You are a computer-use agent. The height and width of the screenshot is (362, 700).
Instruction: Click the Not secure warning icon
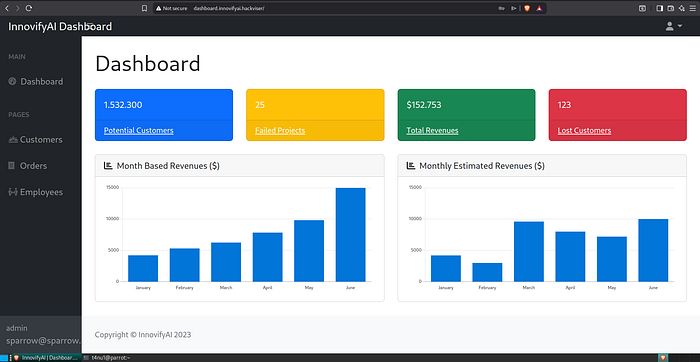(x=158, y=8)
